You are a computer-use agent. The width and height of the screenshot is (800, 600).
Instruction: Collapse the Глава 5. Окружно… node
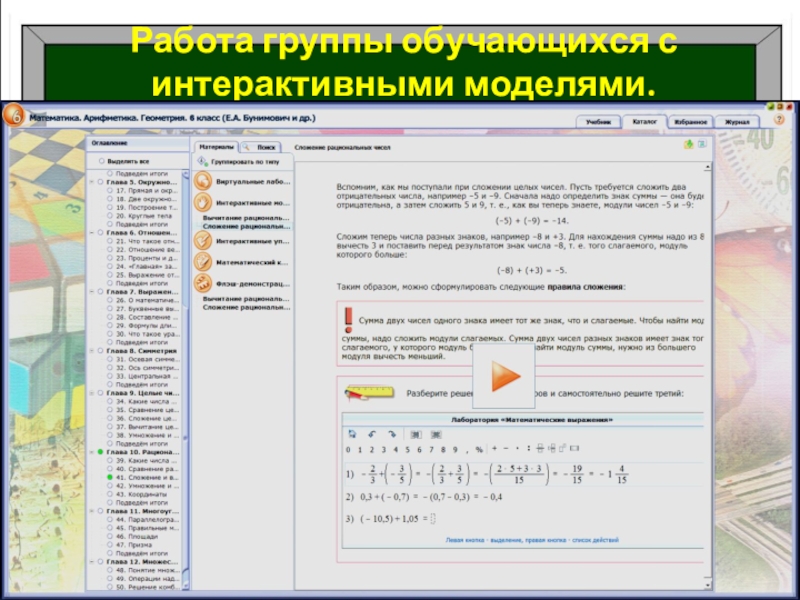92,182
